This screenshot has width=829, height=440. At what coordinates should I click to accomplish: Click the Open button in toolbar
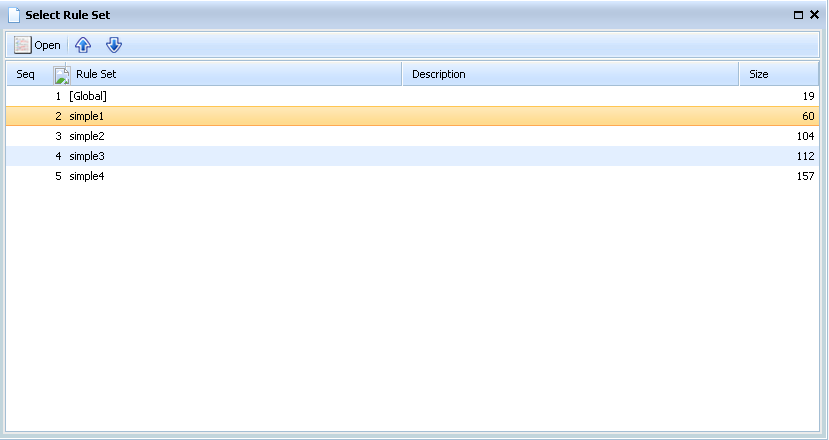point(37,45)
